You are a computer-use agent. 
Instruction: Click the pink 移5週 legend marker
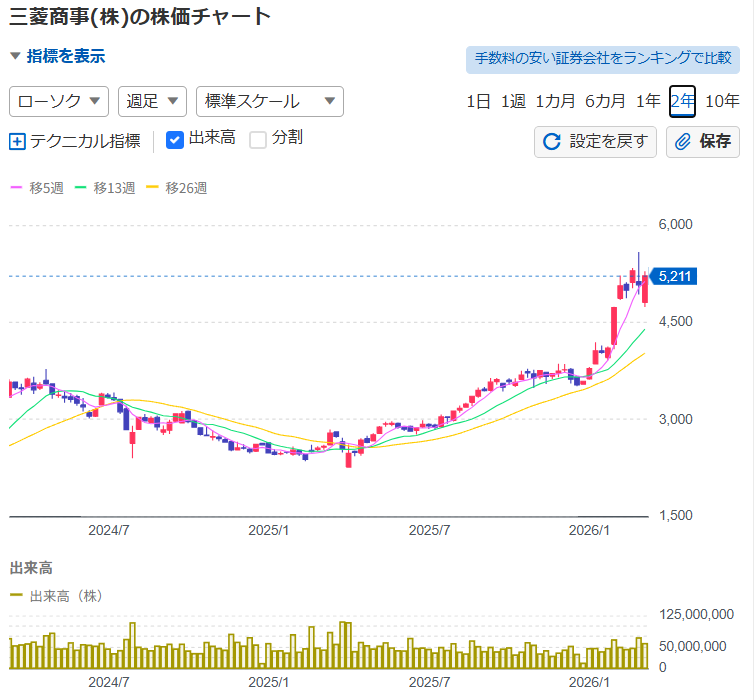point(16,188)
